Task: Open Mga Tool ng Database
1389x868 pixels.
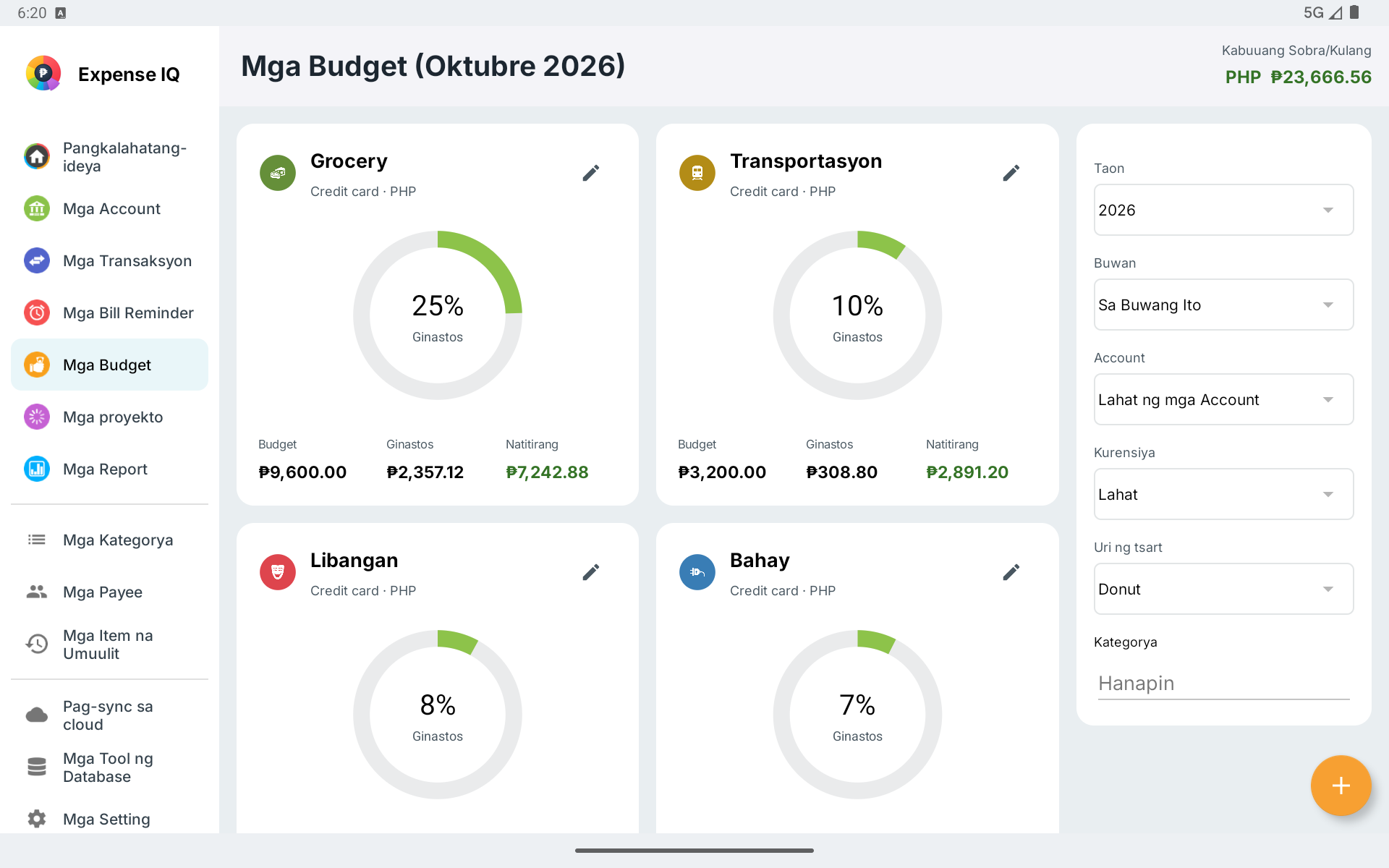Action: tap(109, 767)
